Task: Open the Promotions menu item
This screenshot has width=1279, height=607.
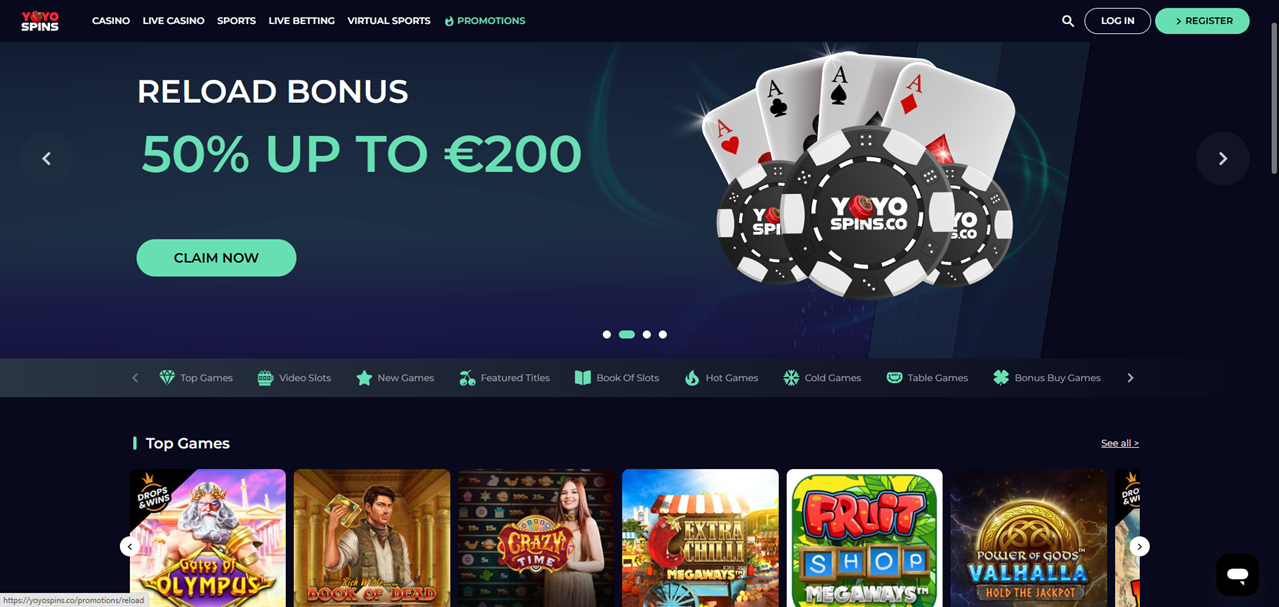Action: 484,21
